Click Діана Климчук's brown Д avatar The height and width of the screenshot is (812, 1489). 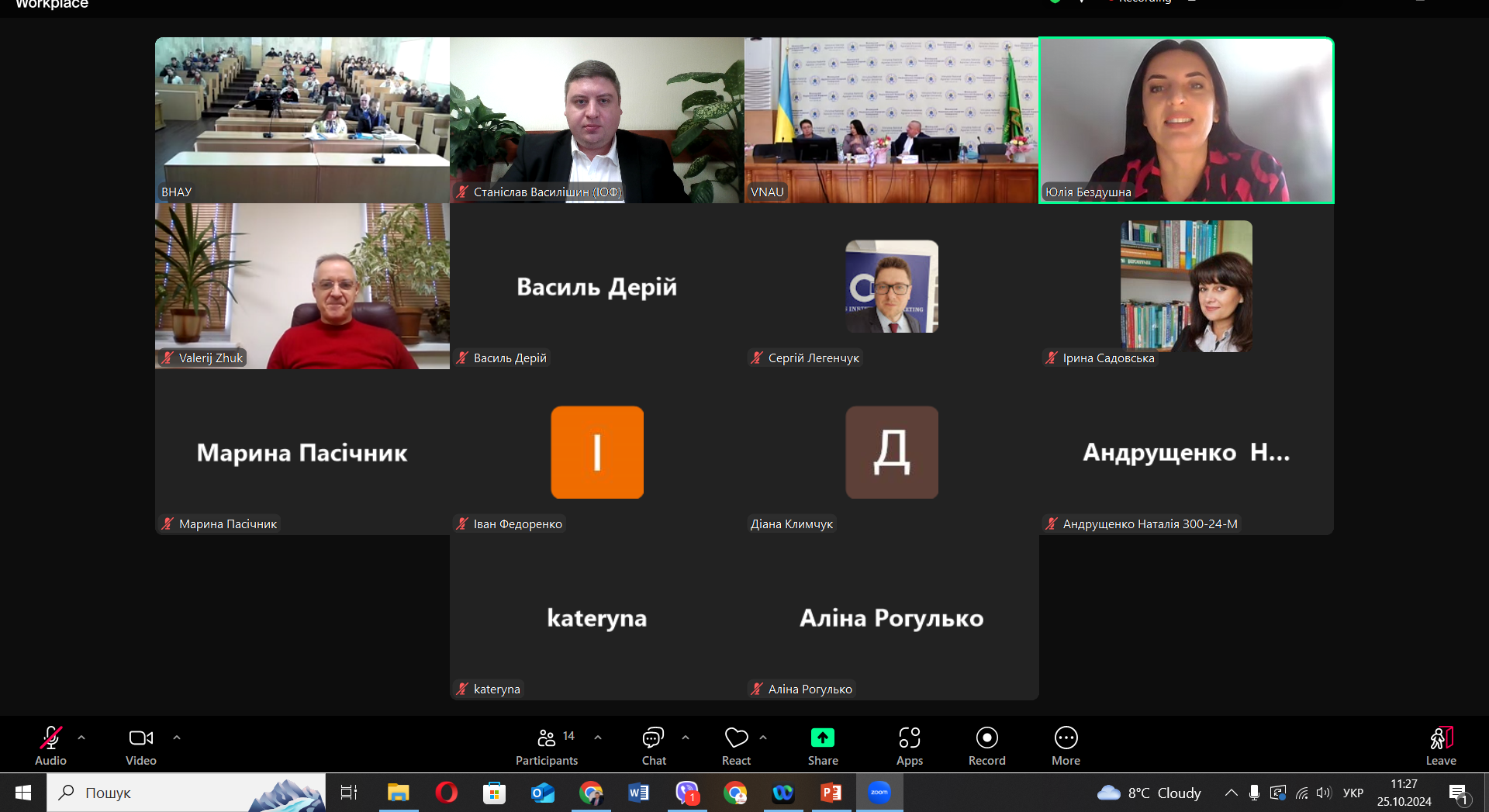coord(892,452)
